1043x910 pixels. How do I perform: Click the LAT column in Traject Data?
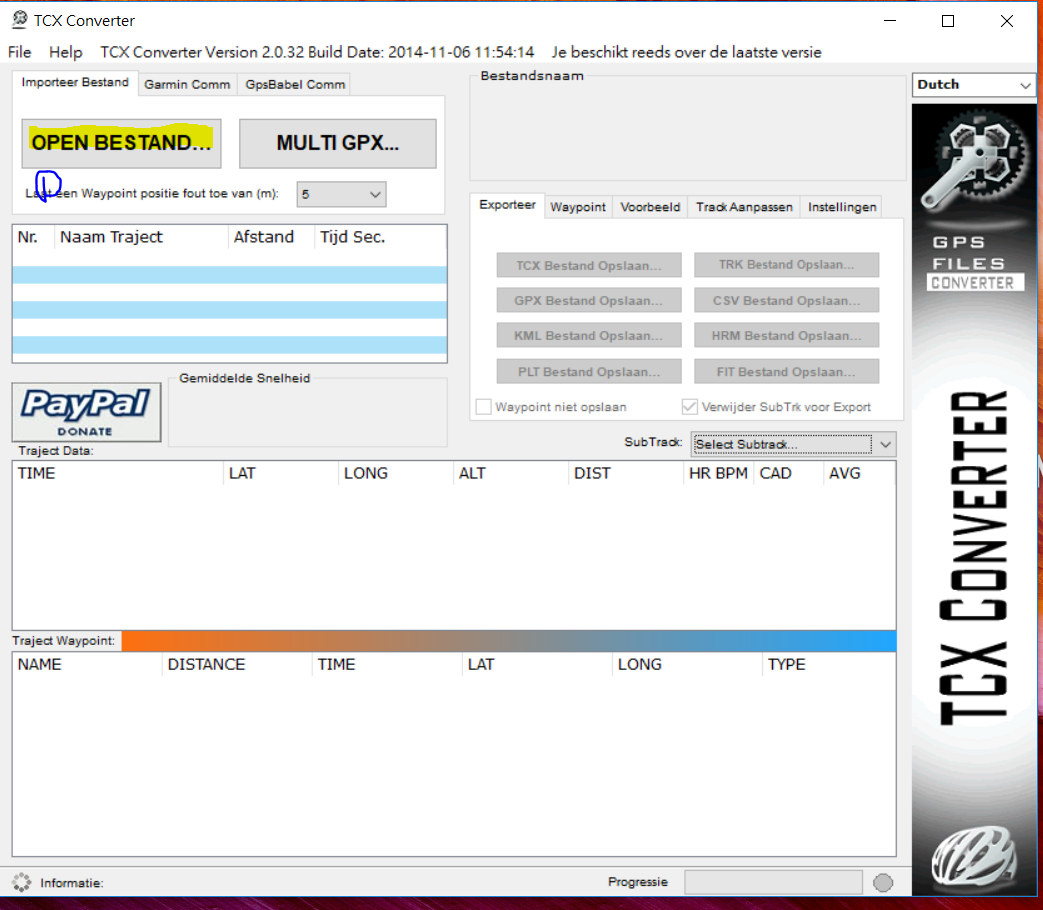pos(281,474)
